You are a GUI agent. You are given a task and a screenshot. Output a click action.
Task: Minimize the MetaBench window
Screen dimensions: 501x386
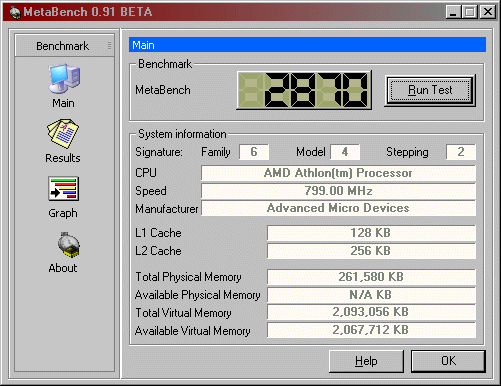tap(454, 12)
